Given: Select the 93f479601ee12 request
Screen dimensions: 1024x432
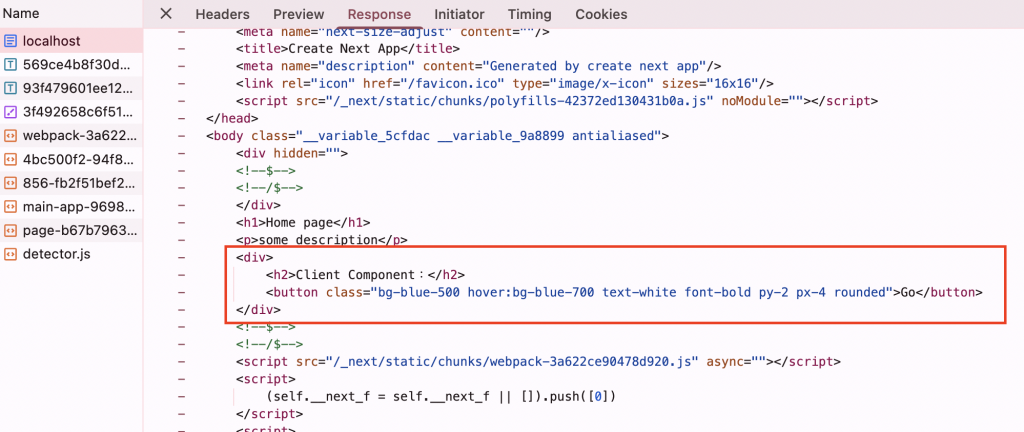Looking at the screenshot, I should [71, 88].
